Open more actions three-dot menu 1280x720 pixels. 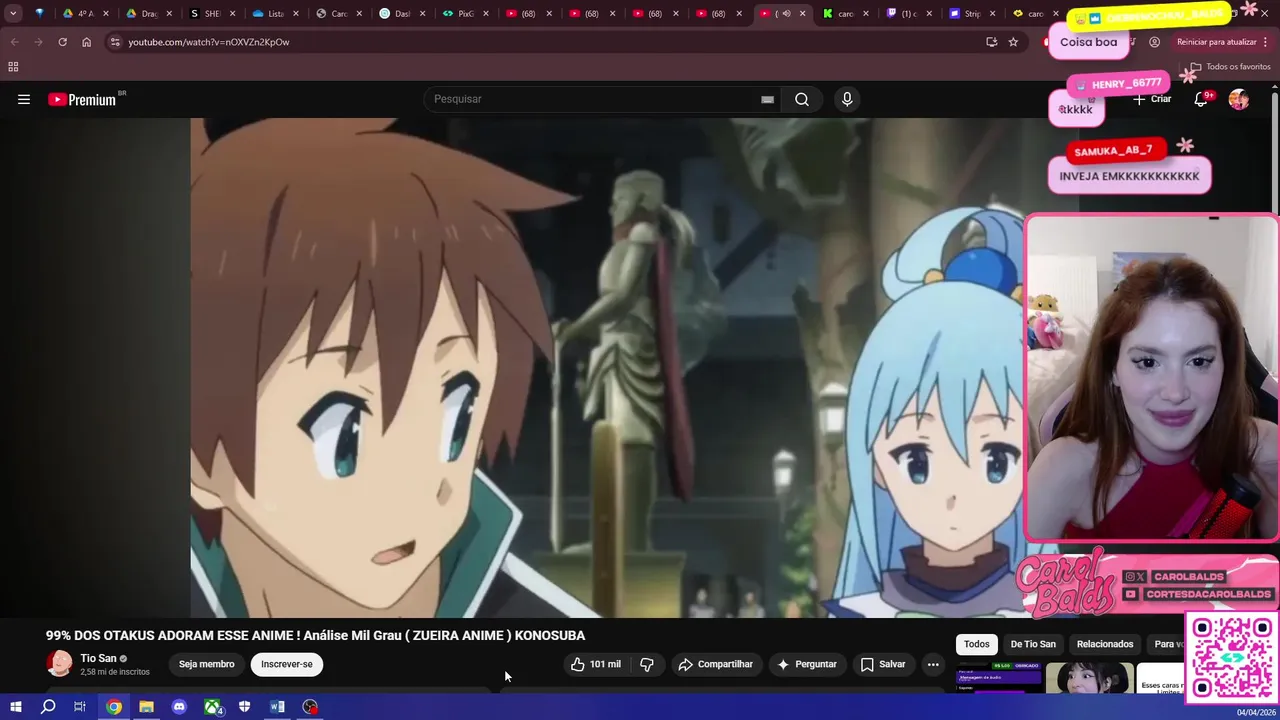[933, 664]
